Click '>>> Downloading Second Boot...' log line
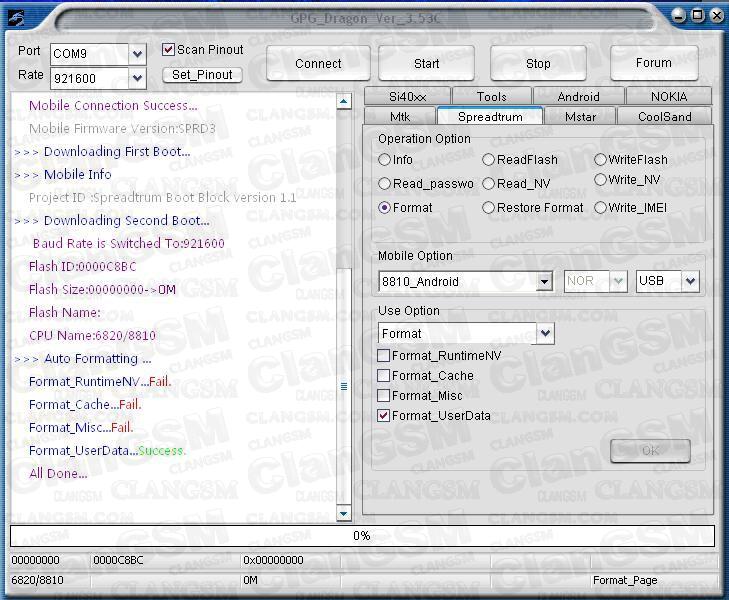The height and width of the screenshot is (600, 729). coord(112,220)
